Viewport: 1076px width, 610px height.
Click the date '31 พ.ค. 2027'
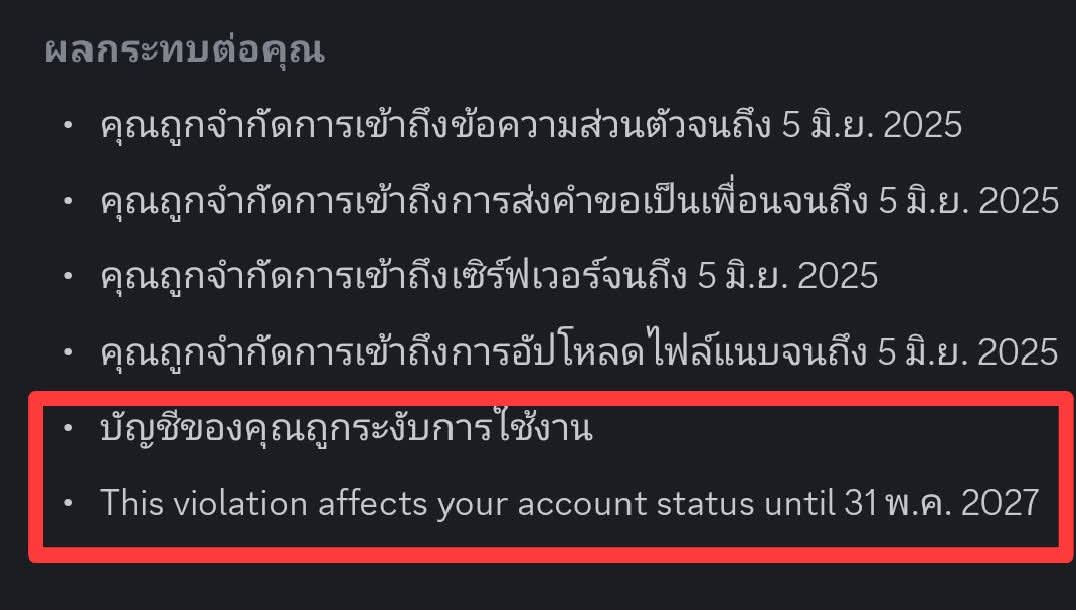click(942, 503)
